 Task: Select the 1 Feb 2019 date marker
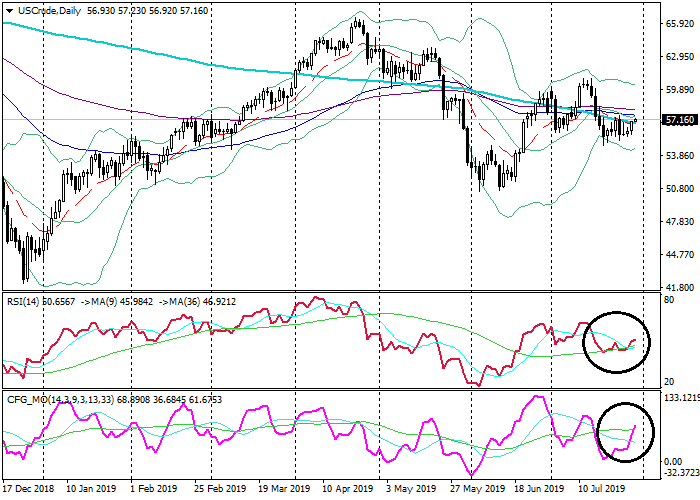[156, 491]
